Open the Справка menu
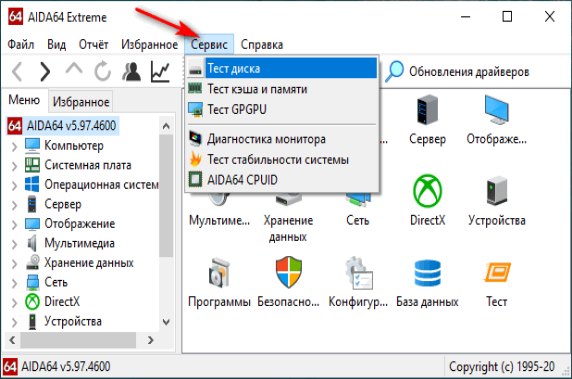 click(262, 45)
